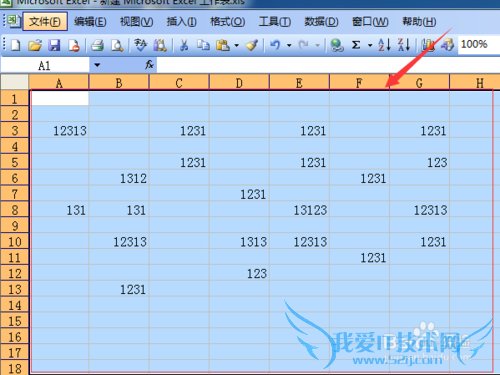
Task: Click the Permission icon in toolbar
Action: tap(74, 45)
